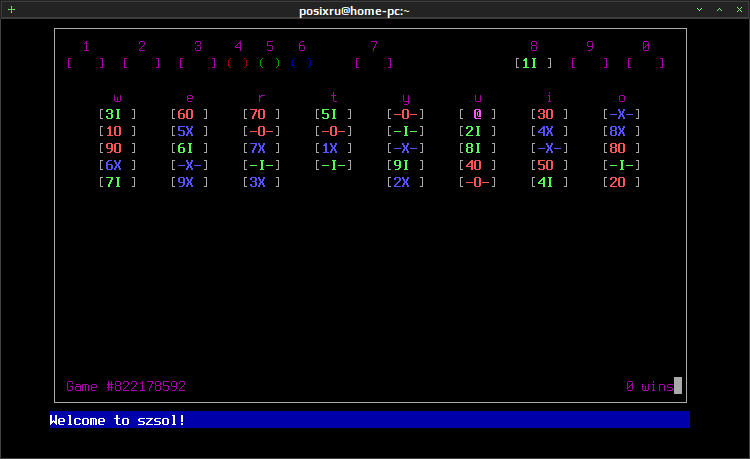Pick the red 30 card
The width and height of the screenshot is (750, 459).
pos(549,114)
